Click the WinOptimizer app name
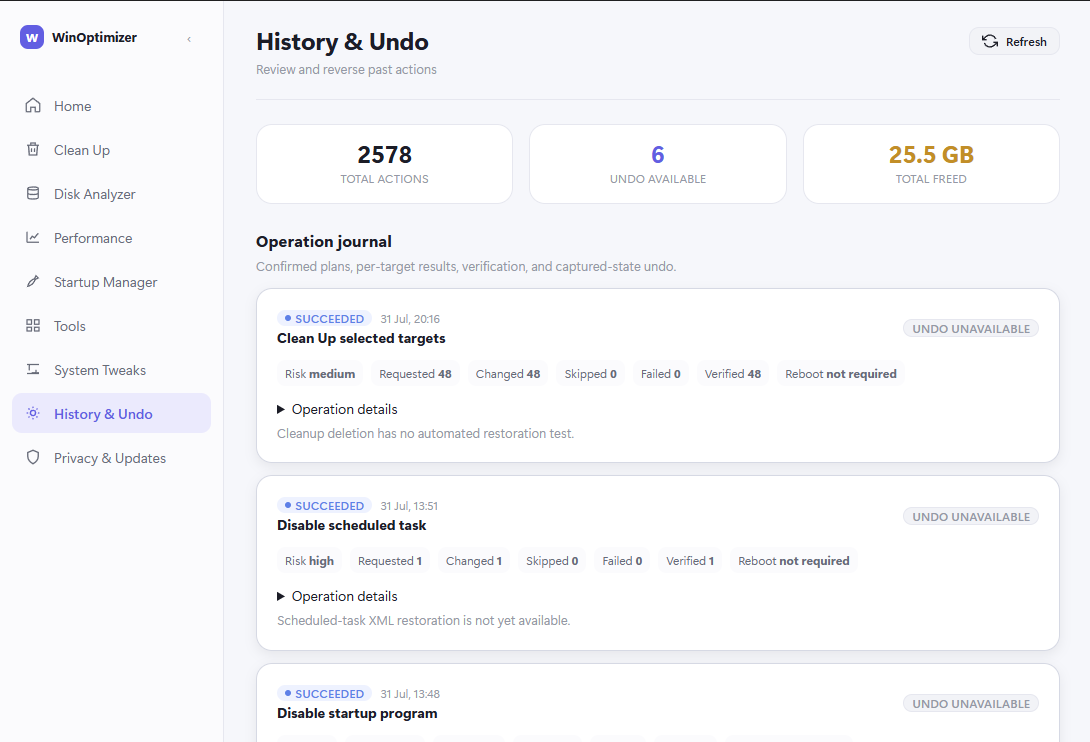 coord(95,38)
